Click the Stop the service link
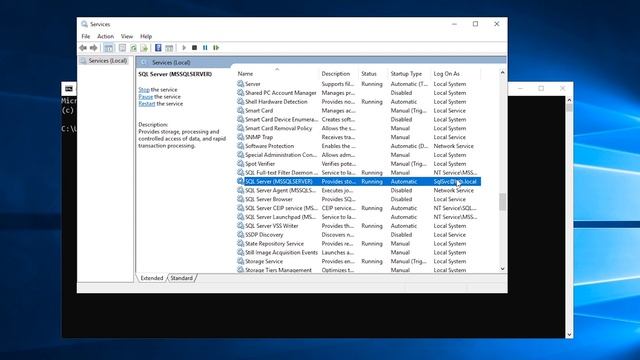This screenshot has height=360, width=640. click(x=144, y=89)
